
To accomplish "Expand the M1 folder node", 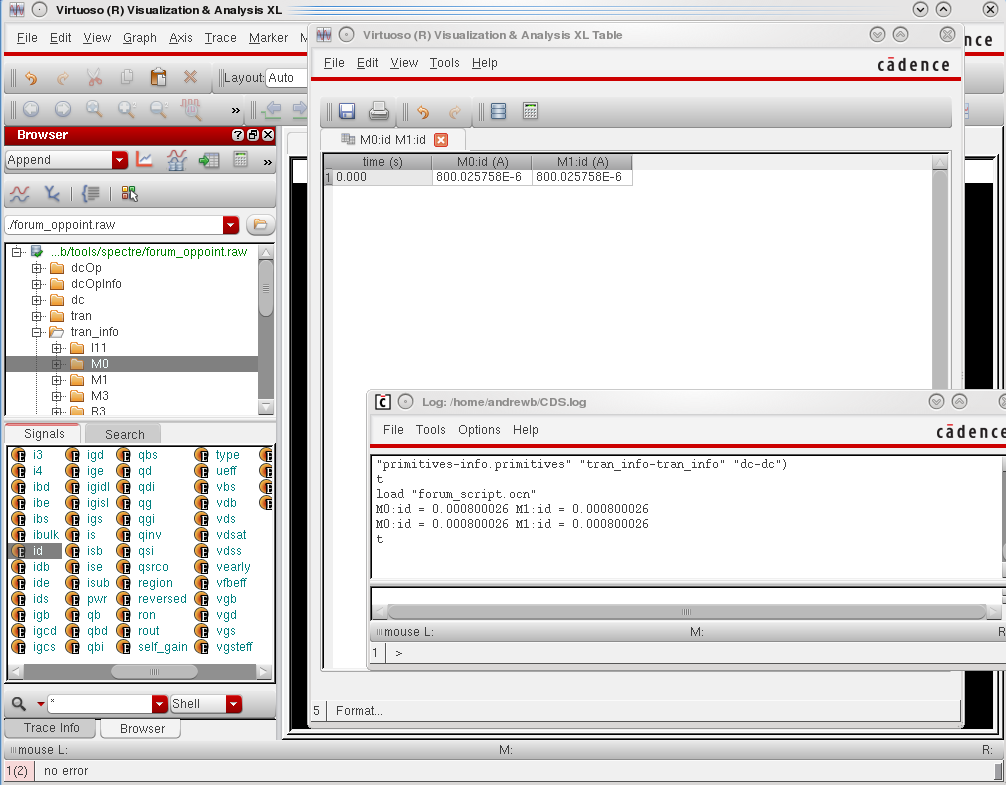I will pyautogui.click(x=57, y=380).
